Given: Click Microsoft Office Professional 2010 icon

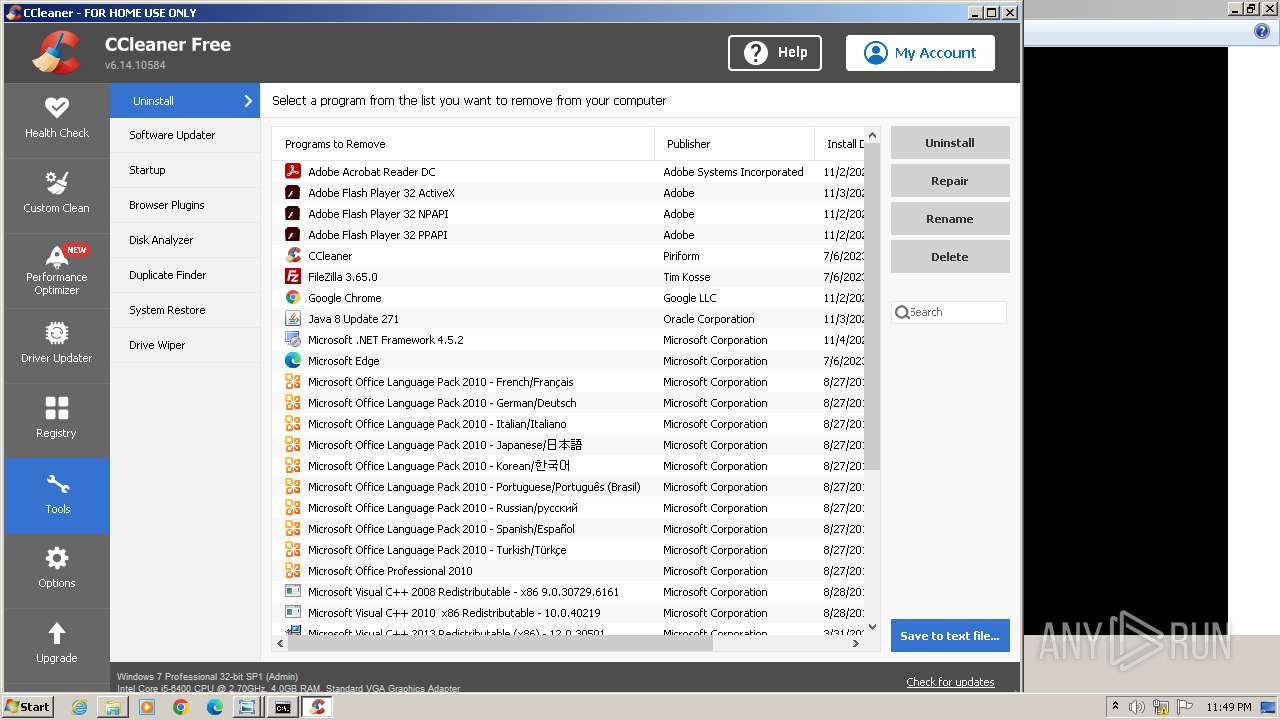Looking at the screenshot, I should tap(293, 570).
